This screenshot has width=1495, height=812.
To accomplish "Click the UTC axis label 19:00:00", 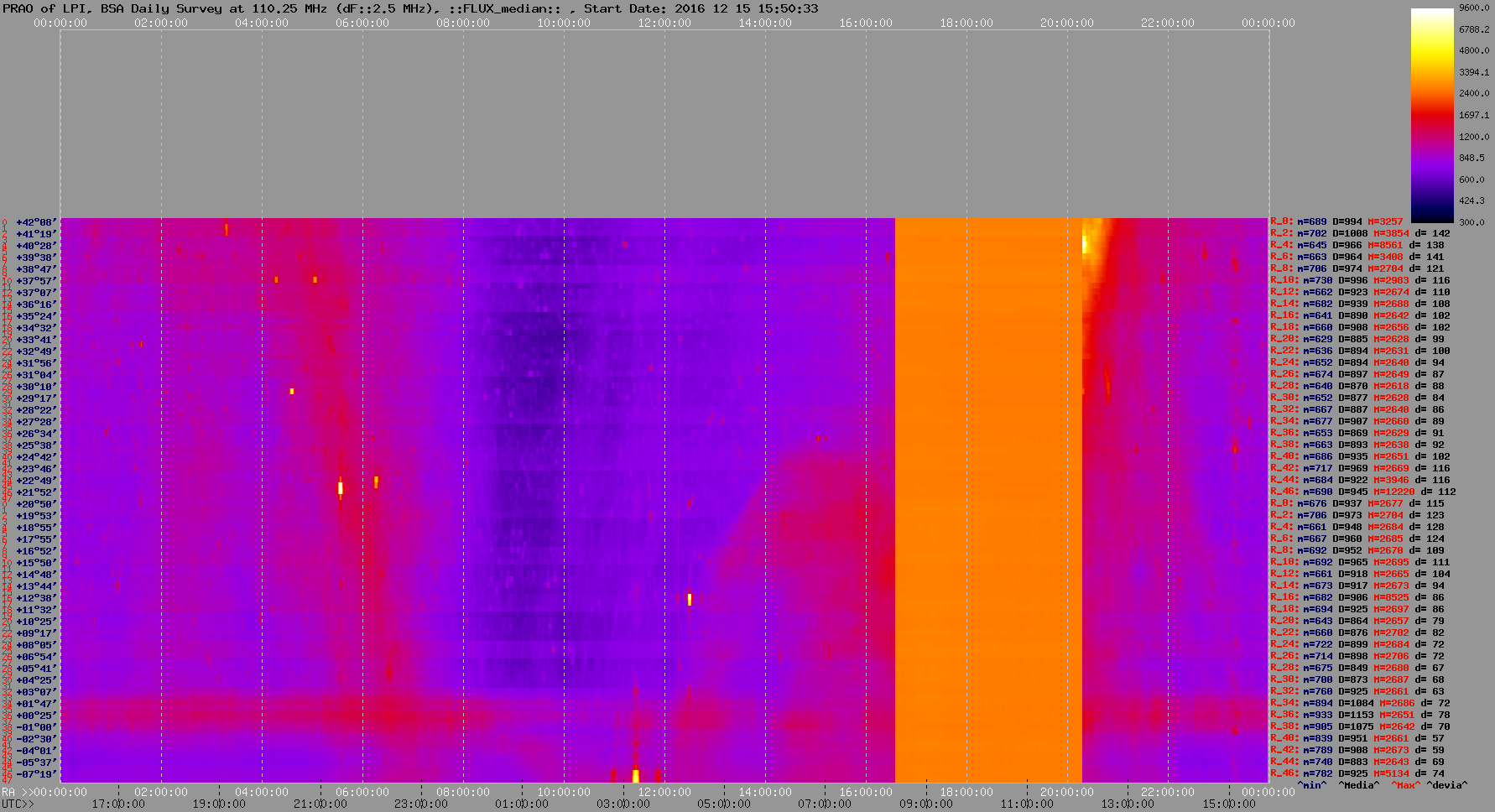I will [219, 804].
